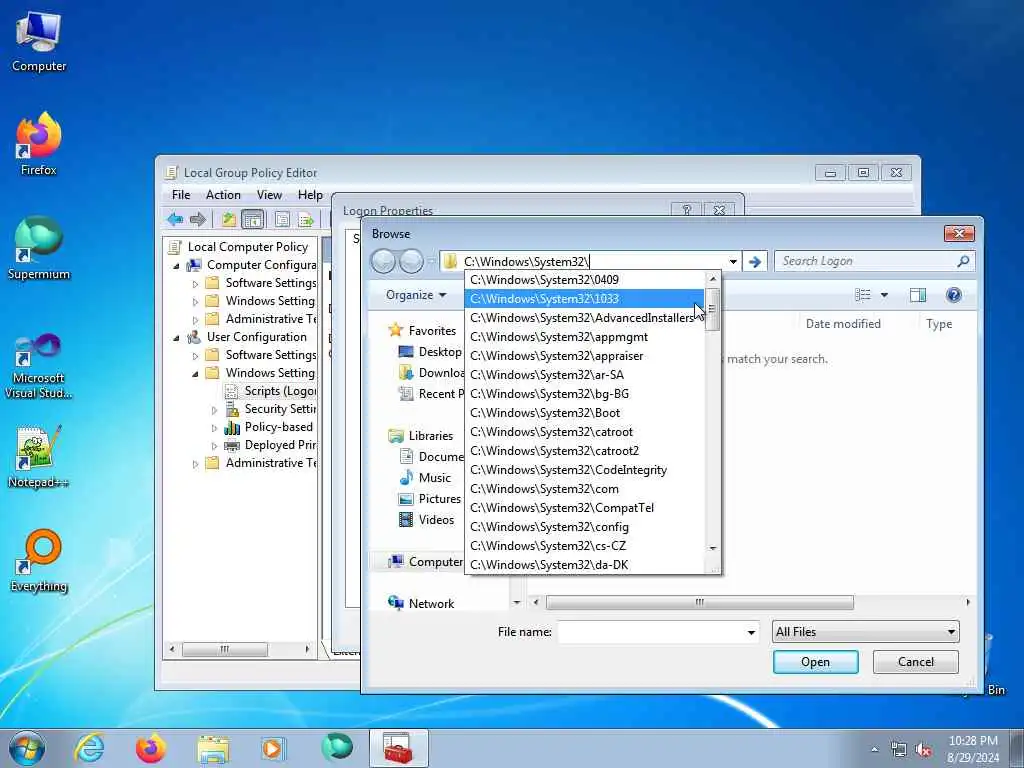Open the address bar history dropdown
The height and width of the screenshot is (768, 1024).
point(733,262)
